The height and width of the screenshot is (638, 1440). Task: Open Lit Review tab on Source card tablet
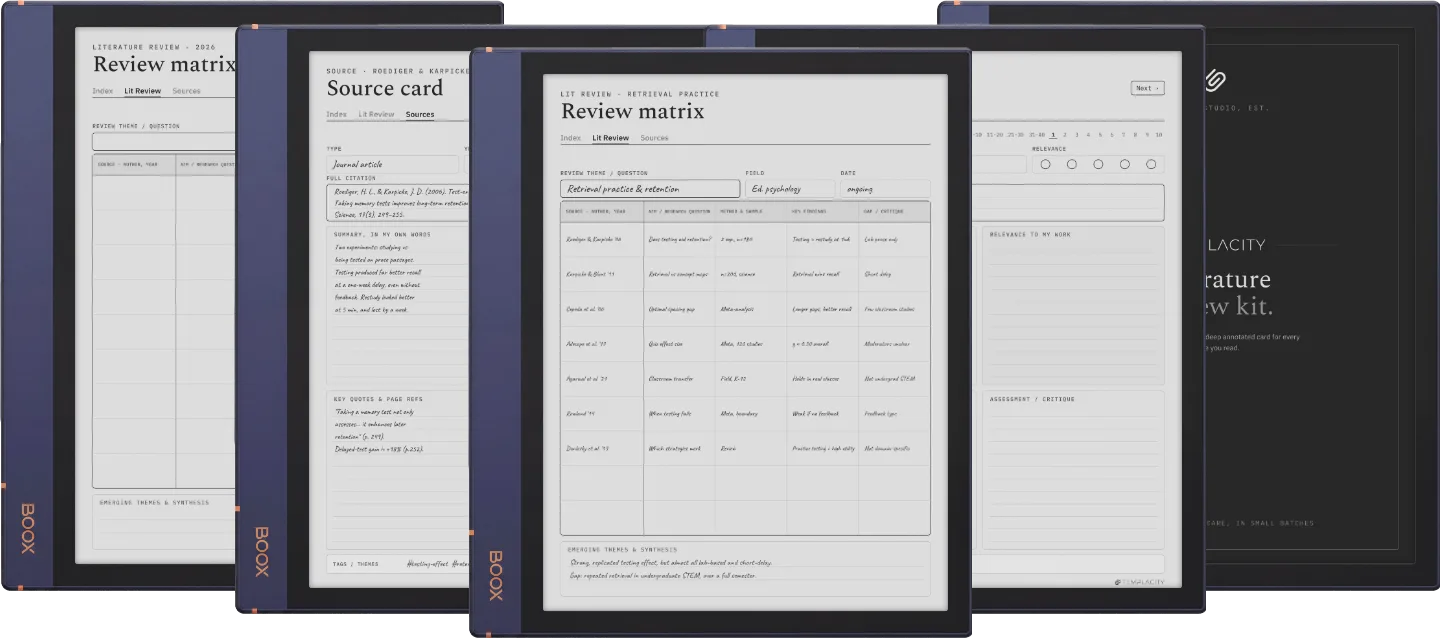pyautogui.click(x=376, y=114)
